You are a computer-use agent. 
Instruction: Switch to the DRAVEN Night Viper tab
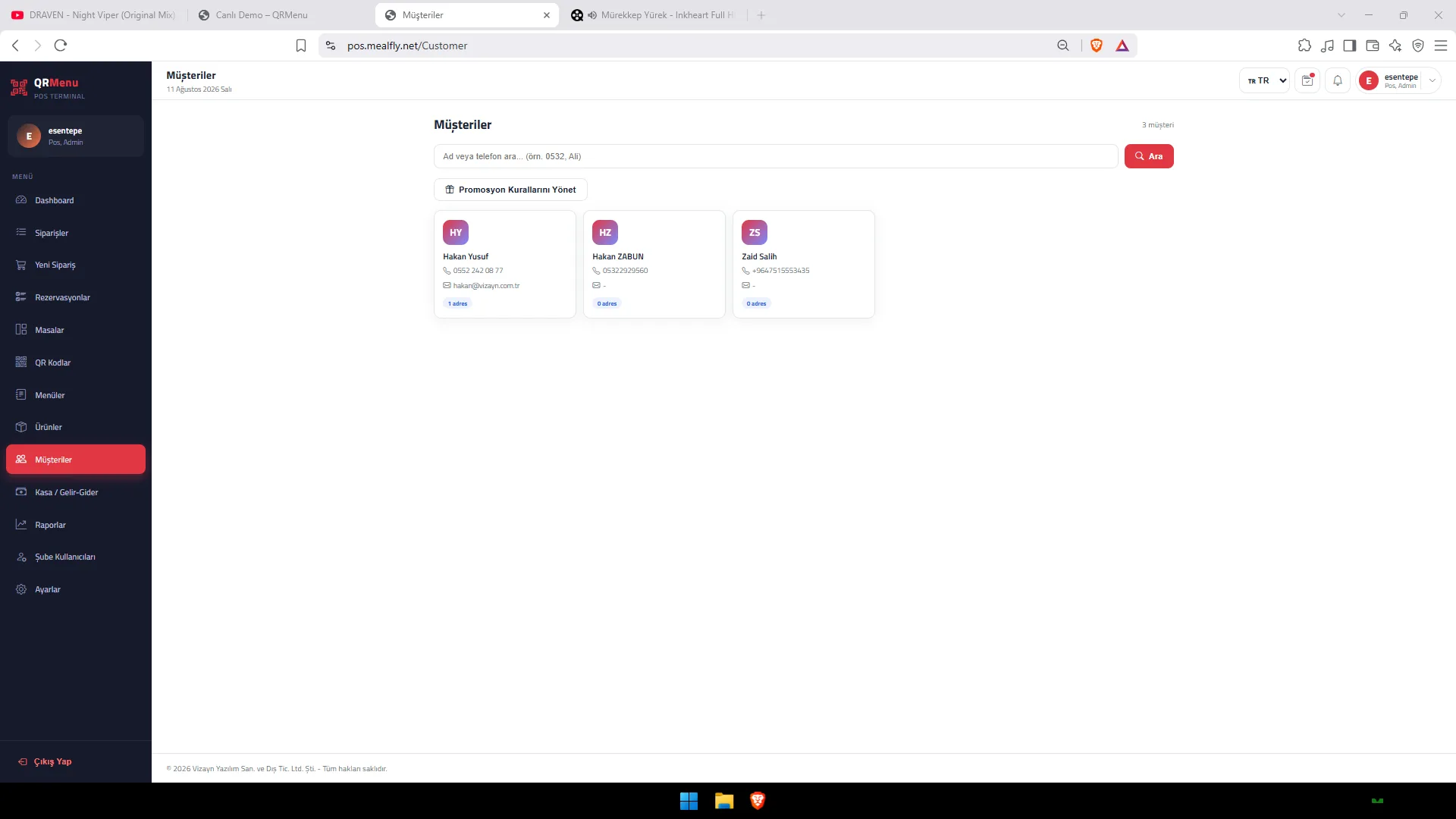tap(94, 15)
